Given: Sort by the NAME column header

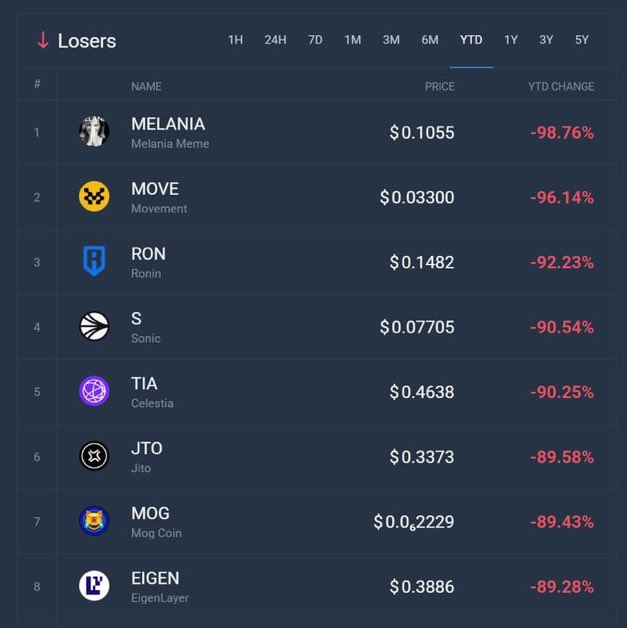Looking at the screenshot, I should tap(146, 87).
